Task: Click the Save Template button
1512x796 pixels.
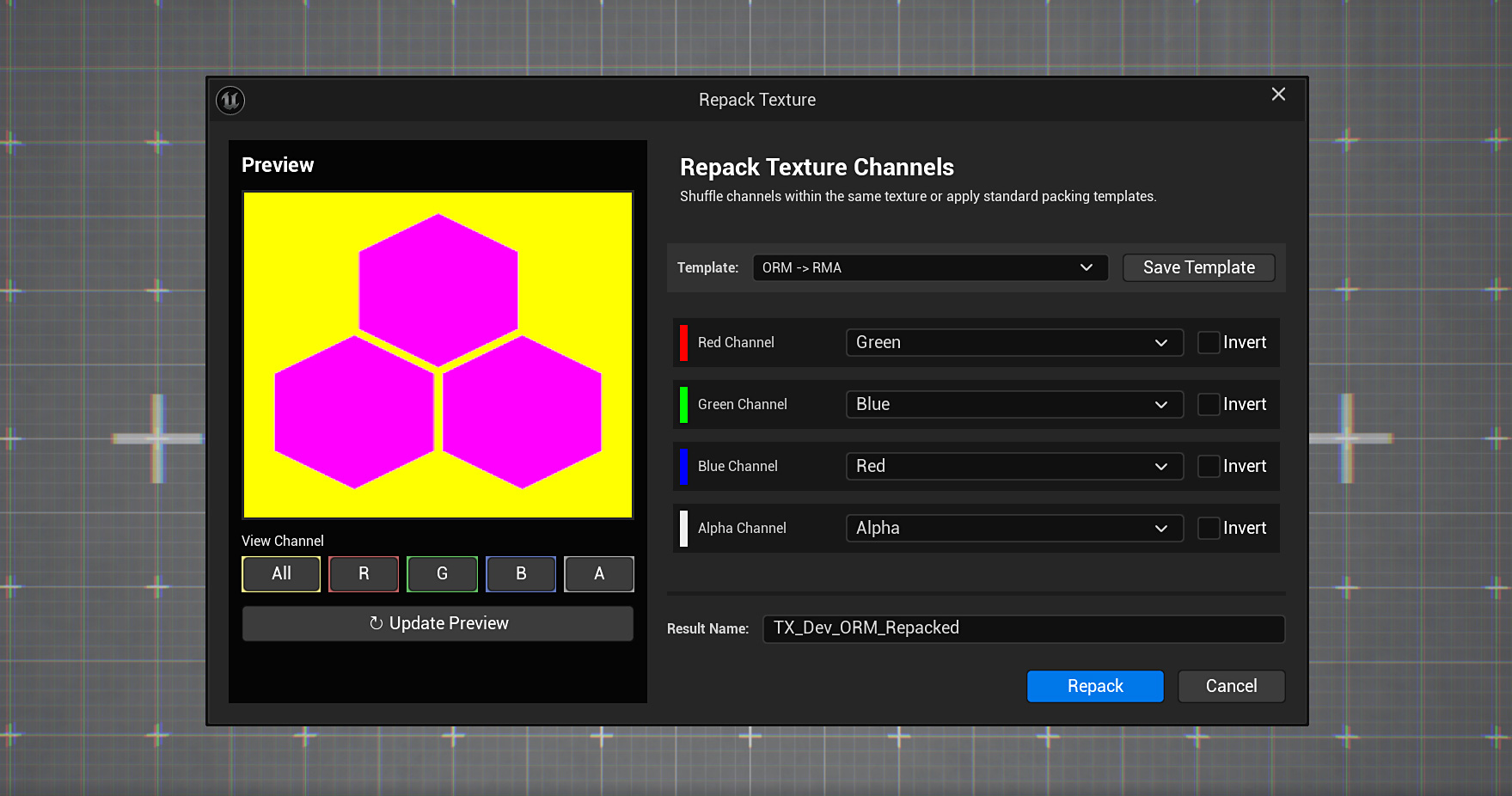Action: pos(1198,267)
